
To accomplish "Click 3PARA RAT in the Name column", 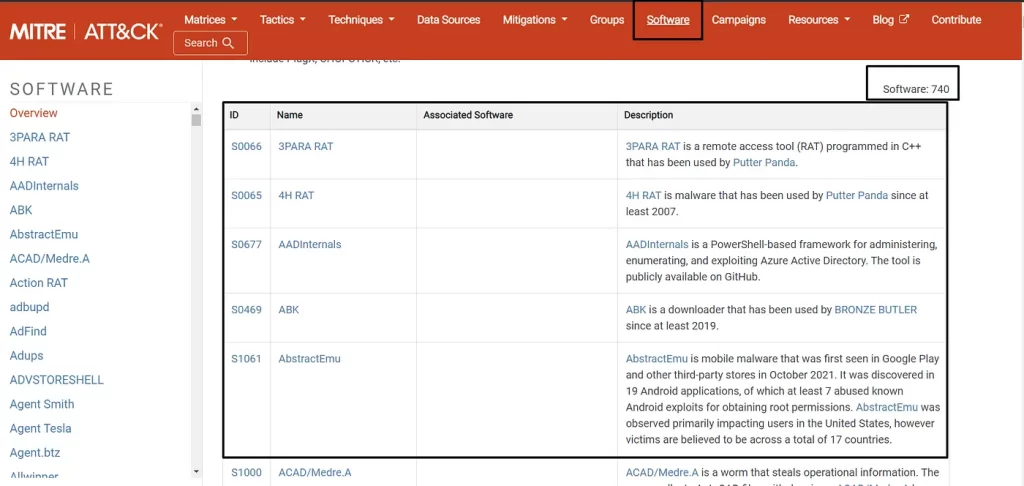I will pos(306,146).
